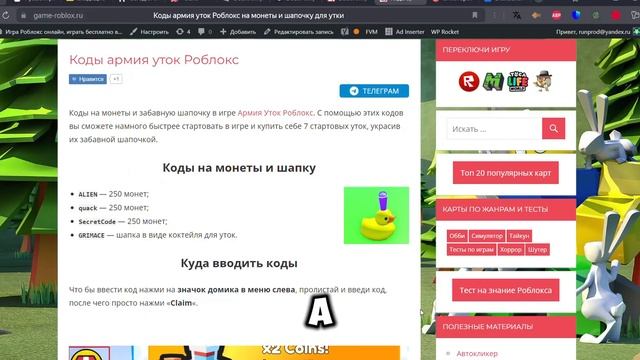
Task: Click the Куда вводить коды heading
Action: click(239, 263)
